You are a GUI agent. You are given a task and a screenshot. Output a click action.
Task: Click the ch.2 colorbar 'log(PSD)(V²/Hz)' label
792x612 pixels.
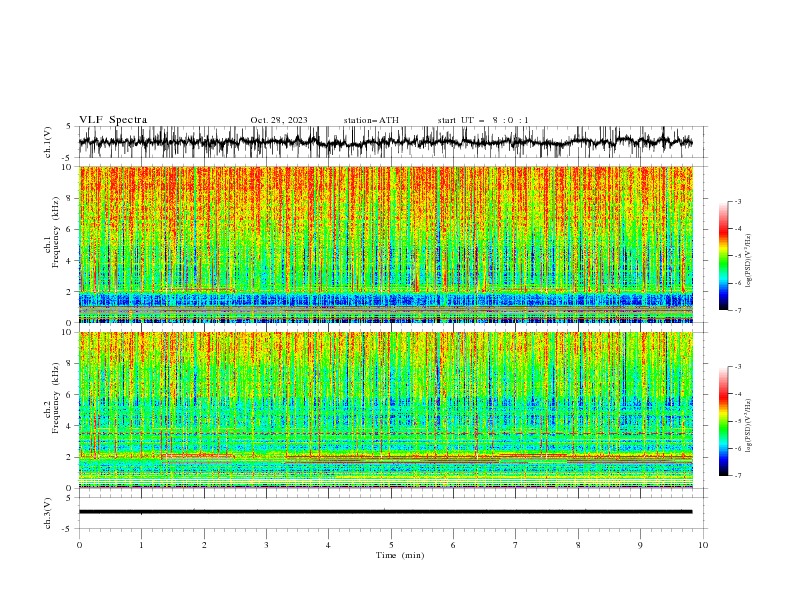749,426
